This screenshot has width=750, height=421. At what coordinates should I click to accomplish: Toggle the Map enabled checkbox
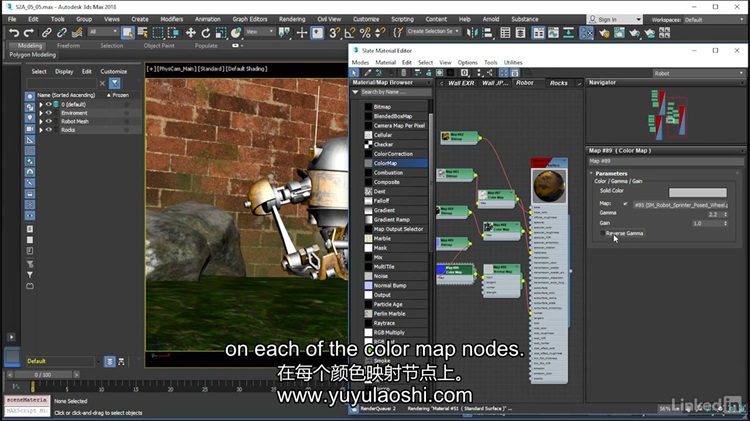click(625, 204)
